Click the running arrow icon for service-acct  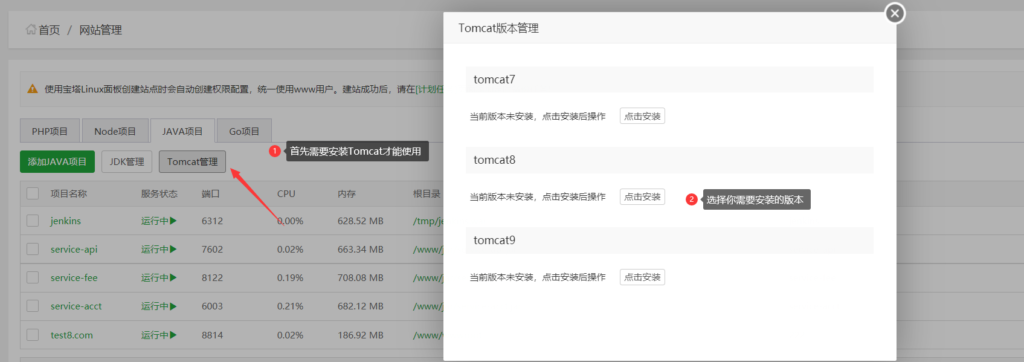(173, 306)
